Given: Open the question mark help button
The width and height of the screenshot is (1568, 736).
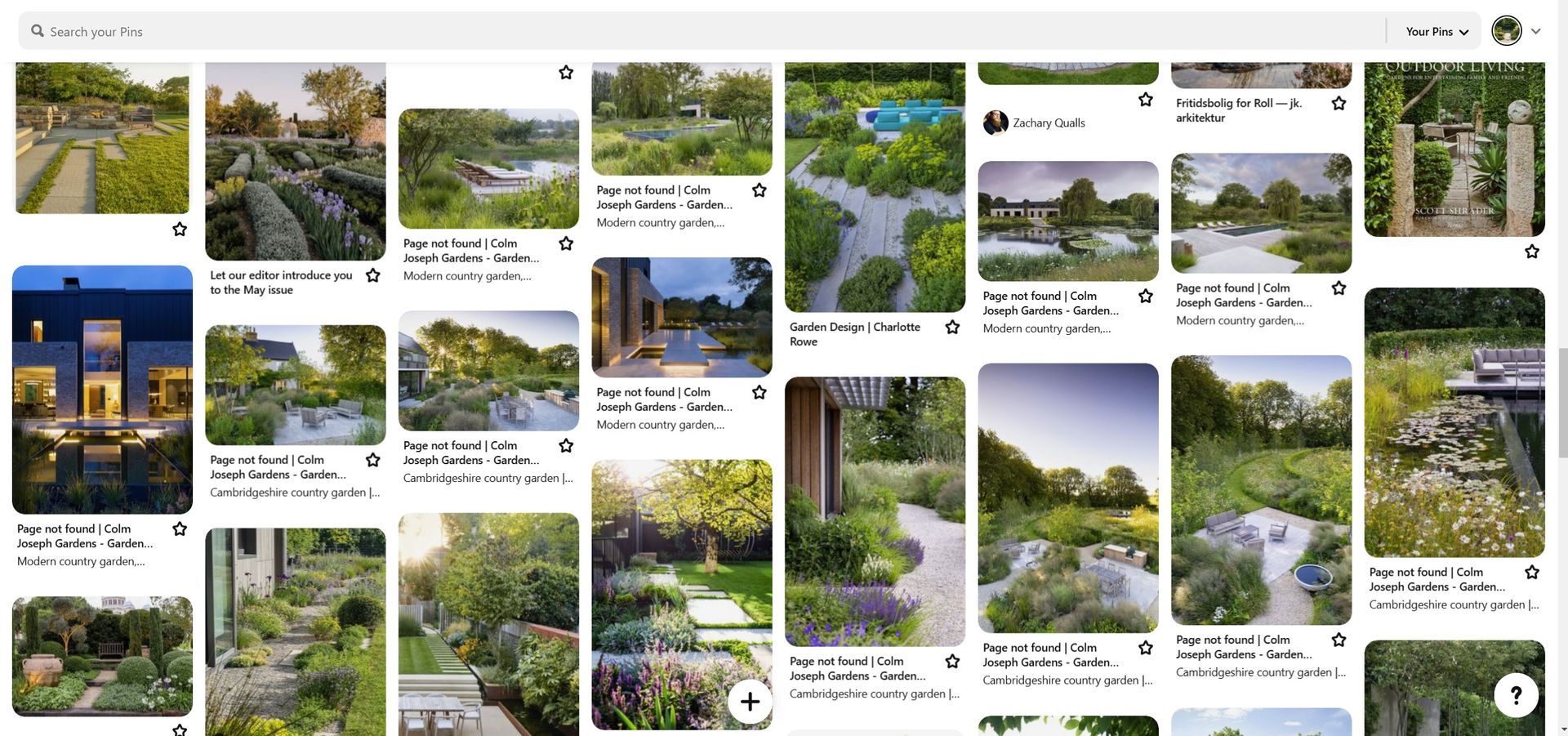Looking at the screenshot, I should 1516,695.
